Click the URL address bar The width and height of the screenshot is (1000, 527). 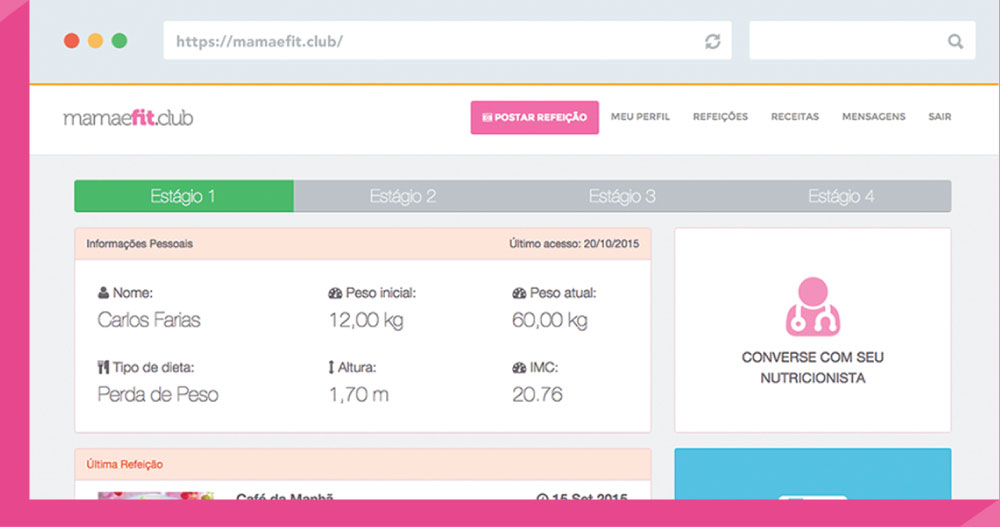pyautogui.click(x=447, y=41)
